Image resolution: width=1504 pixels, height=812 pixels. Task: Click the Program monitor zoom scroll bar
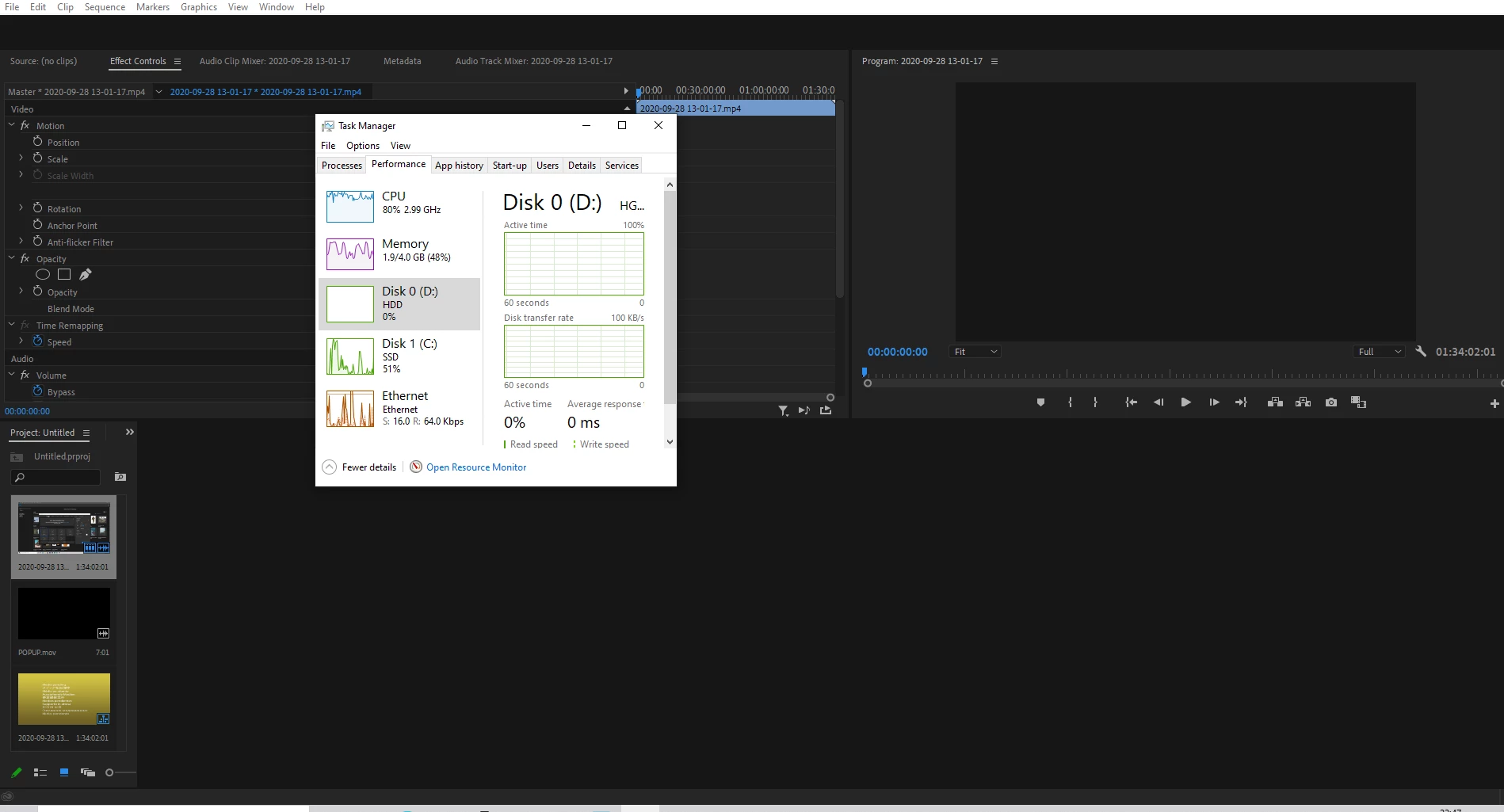pyautogui.click(x=1184, y=383)
